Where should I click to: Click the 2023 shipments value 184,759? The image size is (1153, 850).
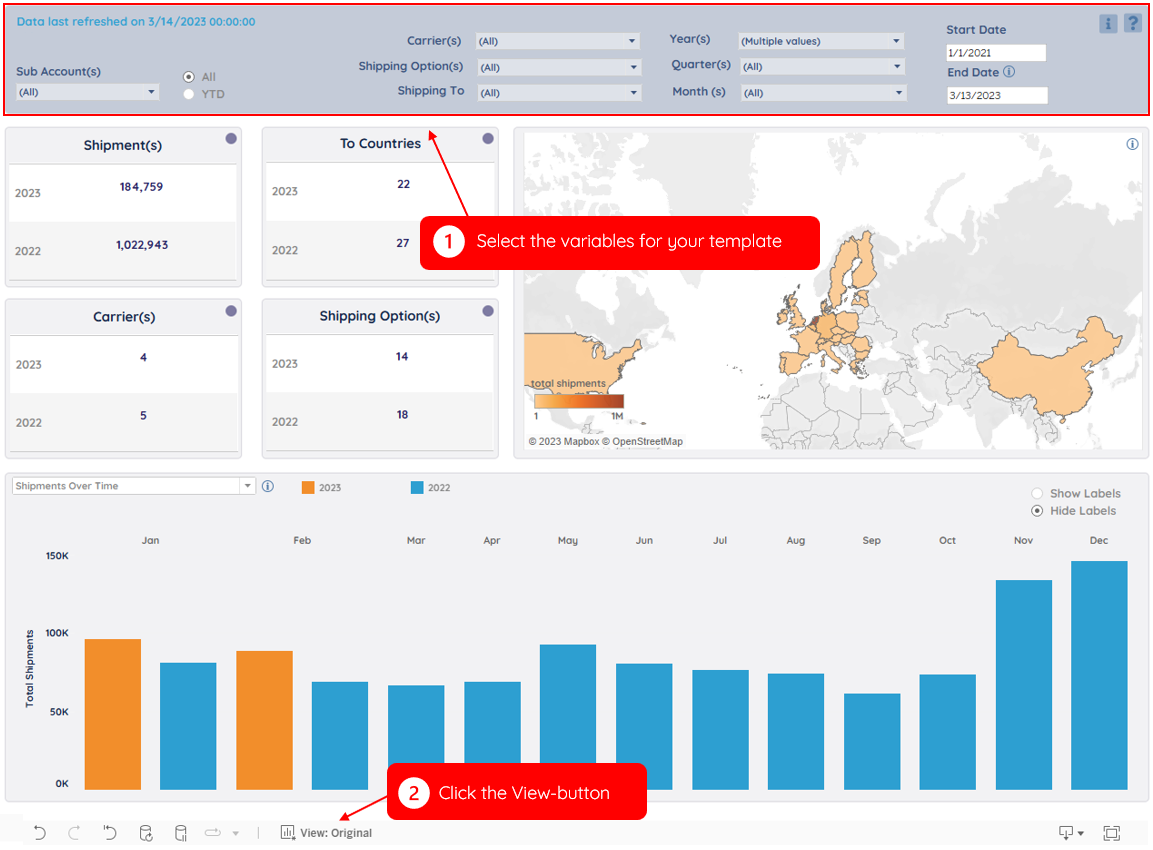pyautogui.click(x=141, y=187)
